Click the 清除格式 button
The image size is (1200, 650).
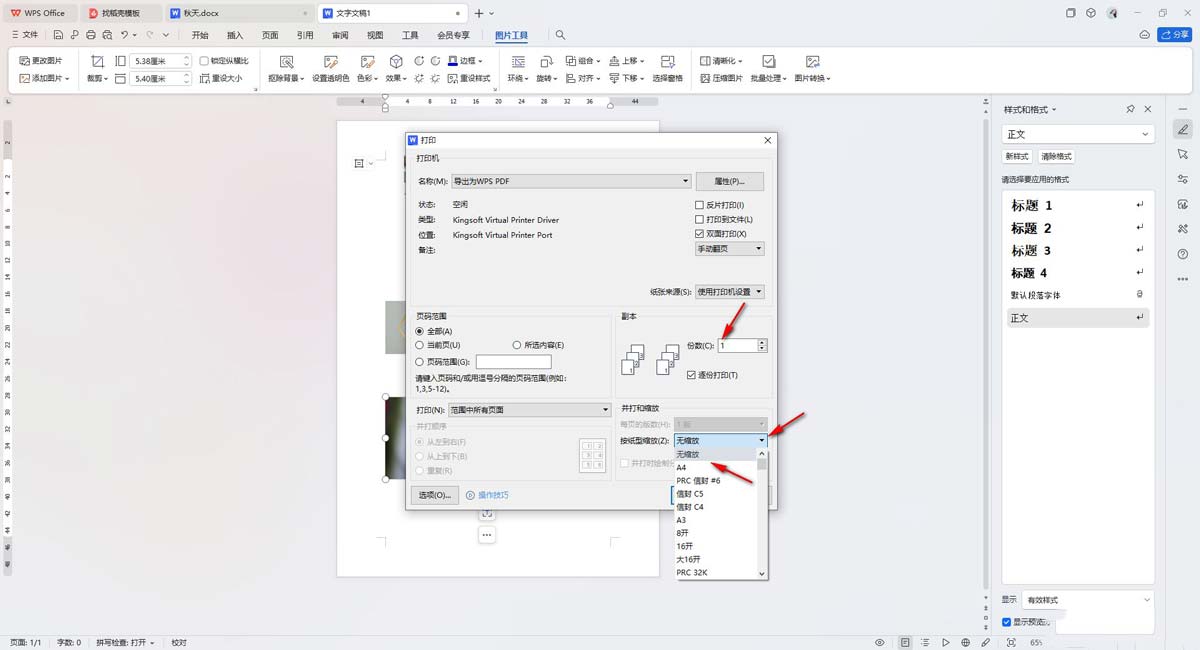pyautogui.click(x=1056, y=157)
